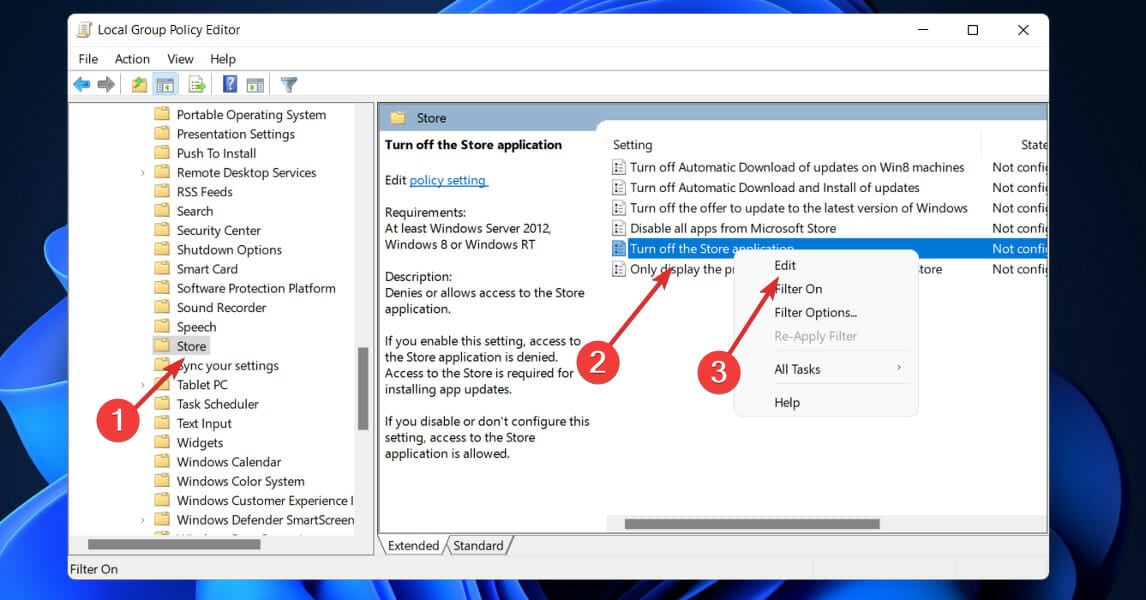
Task: Open the View menu
Action: 180,59
